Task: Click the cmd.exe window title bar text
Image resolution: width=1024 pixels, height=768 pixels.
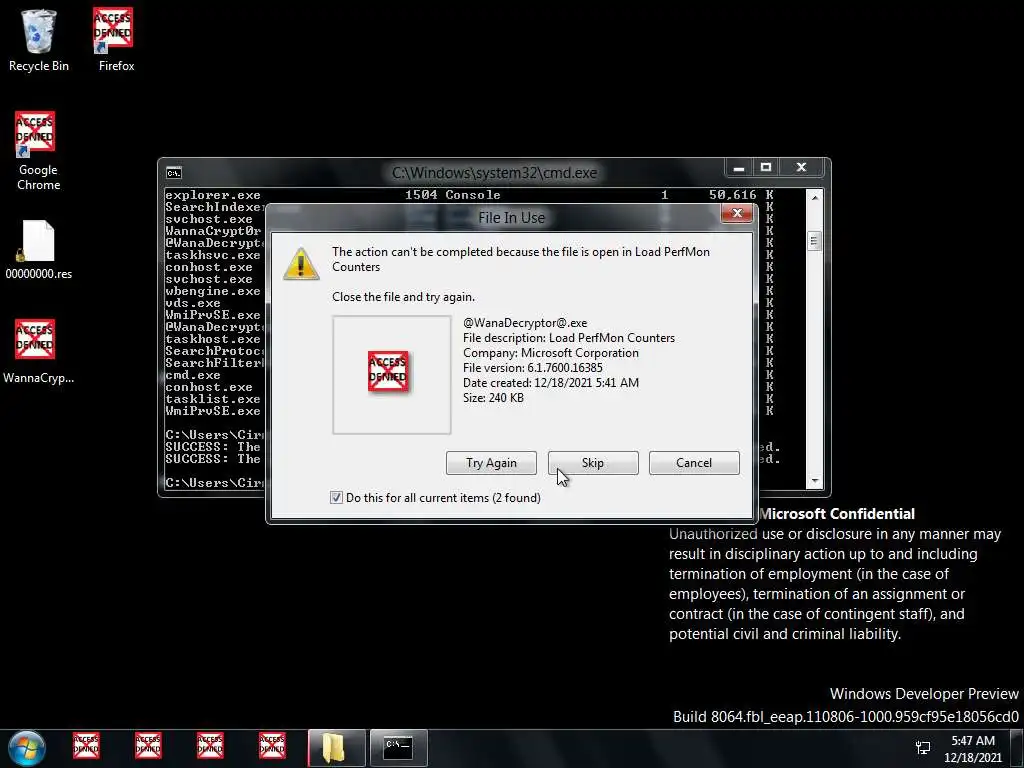Action: click(x=494, y=173)
